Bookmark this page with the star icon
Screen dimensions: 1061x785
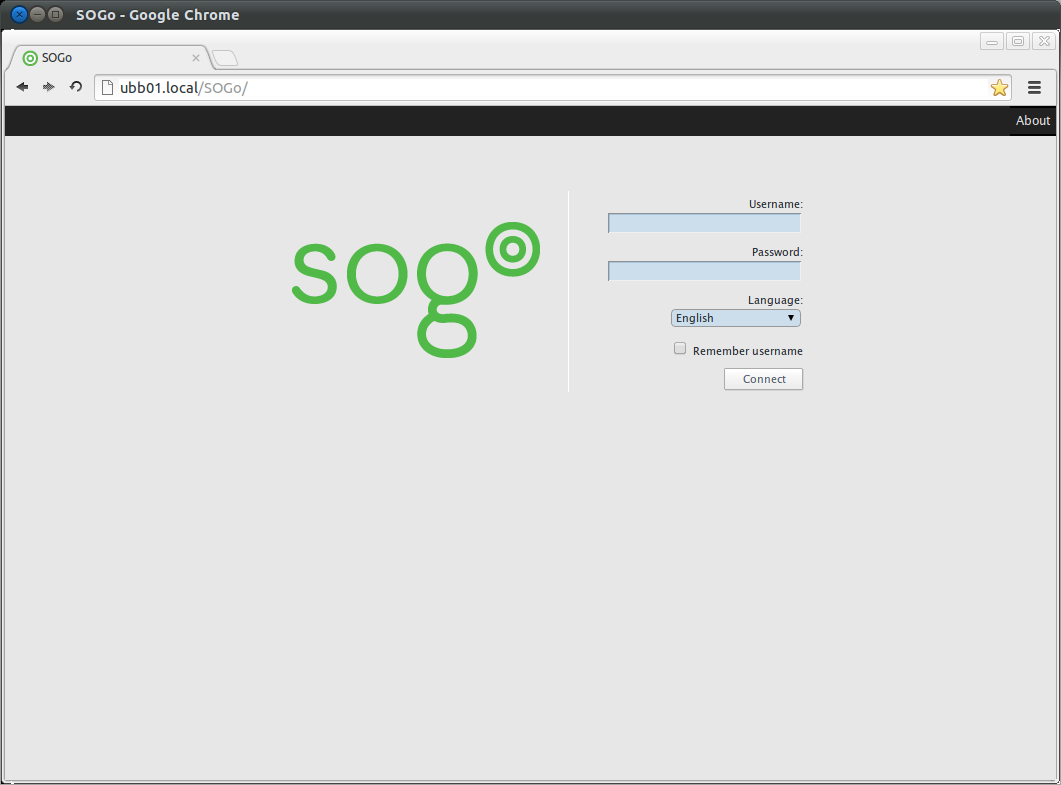999,88
